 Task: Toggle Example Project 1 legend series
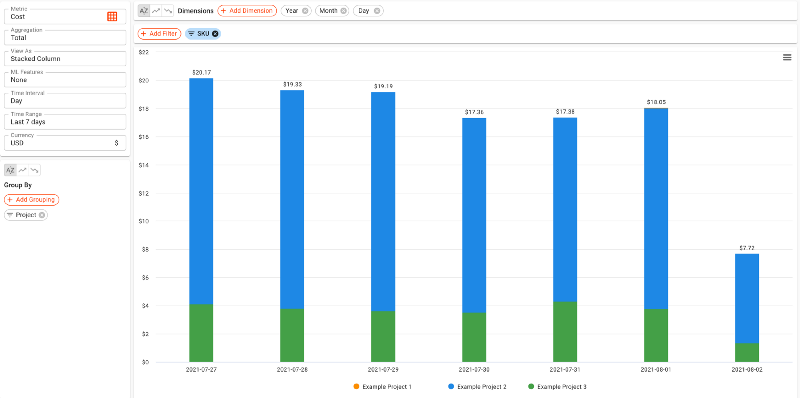point(383,387)
